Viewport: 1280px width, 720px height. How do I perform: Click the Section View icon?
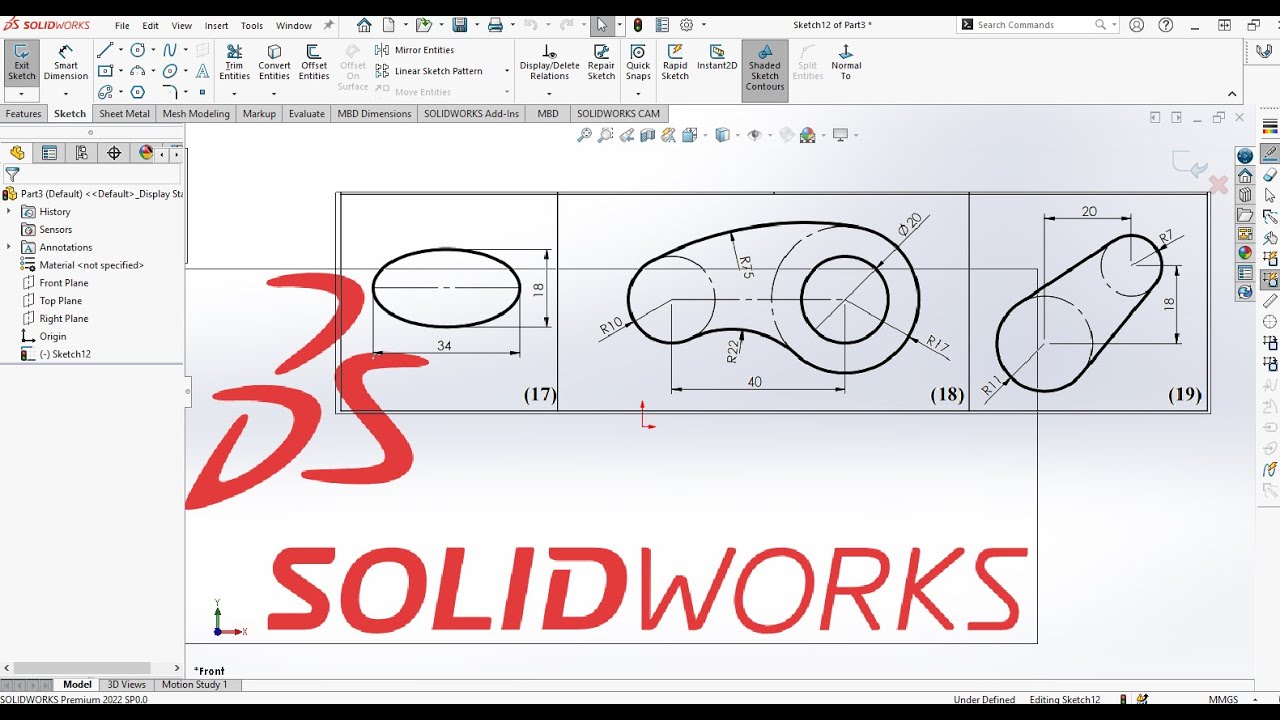[647, 135]
